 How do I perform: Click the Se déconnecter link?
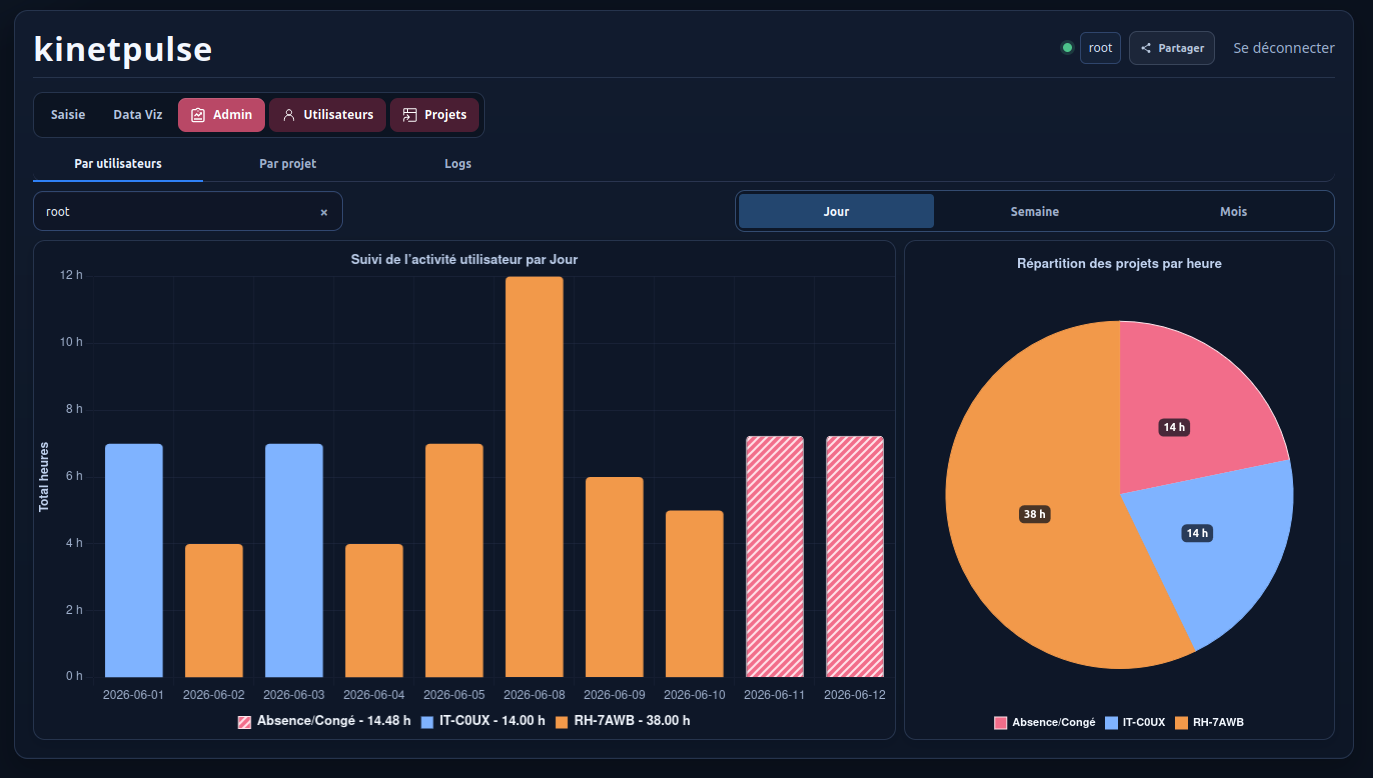[1284, 48]
